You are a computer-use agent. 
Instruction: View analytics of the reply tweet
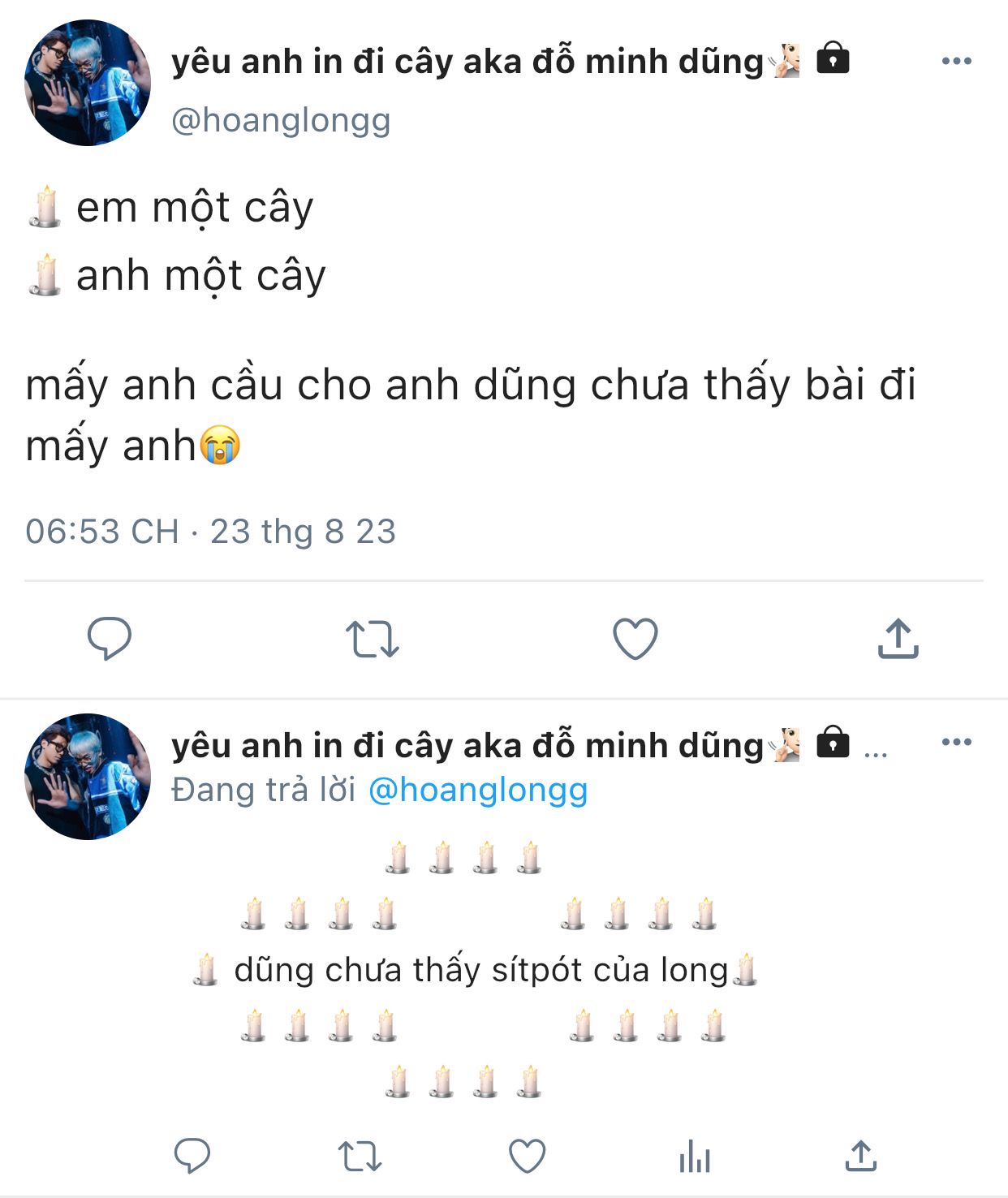coord(695,1156)
